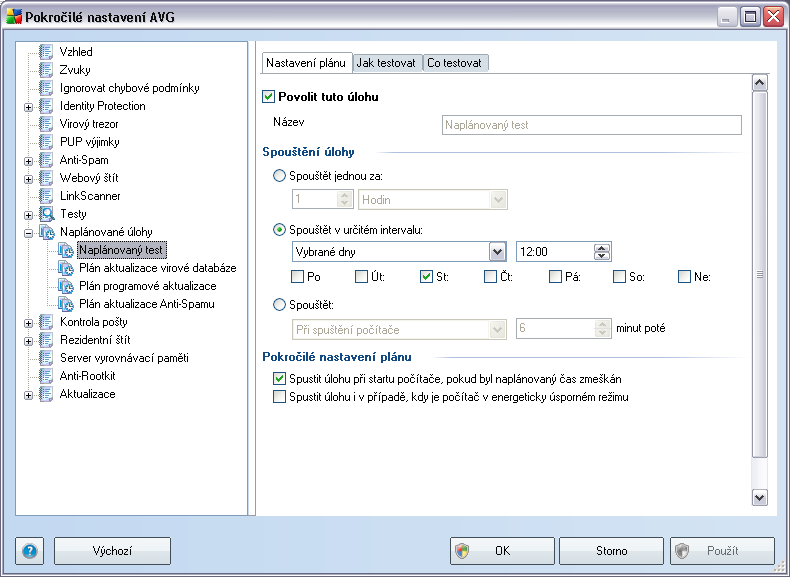Click icon of Plán programové aktualizace

tap(65, 286)
